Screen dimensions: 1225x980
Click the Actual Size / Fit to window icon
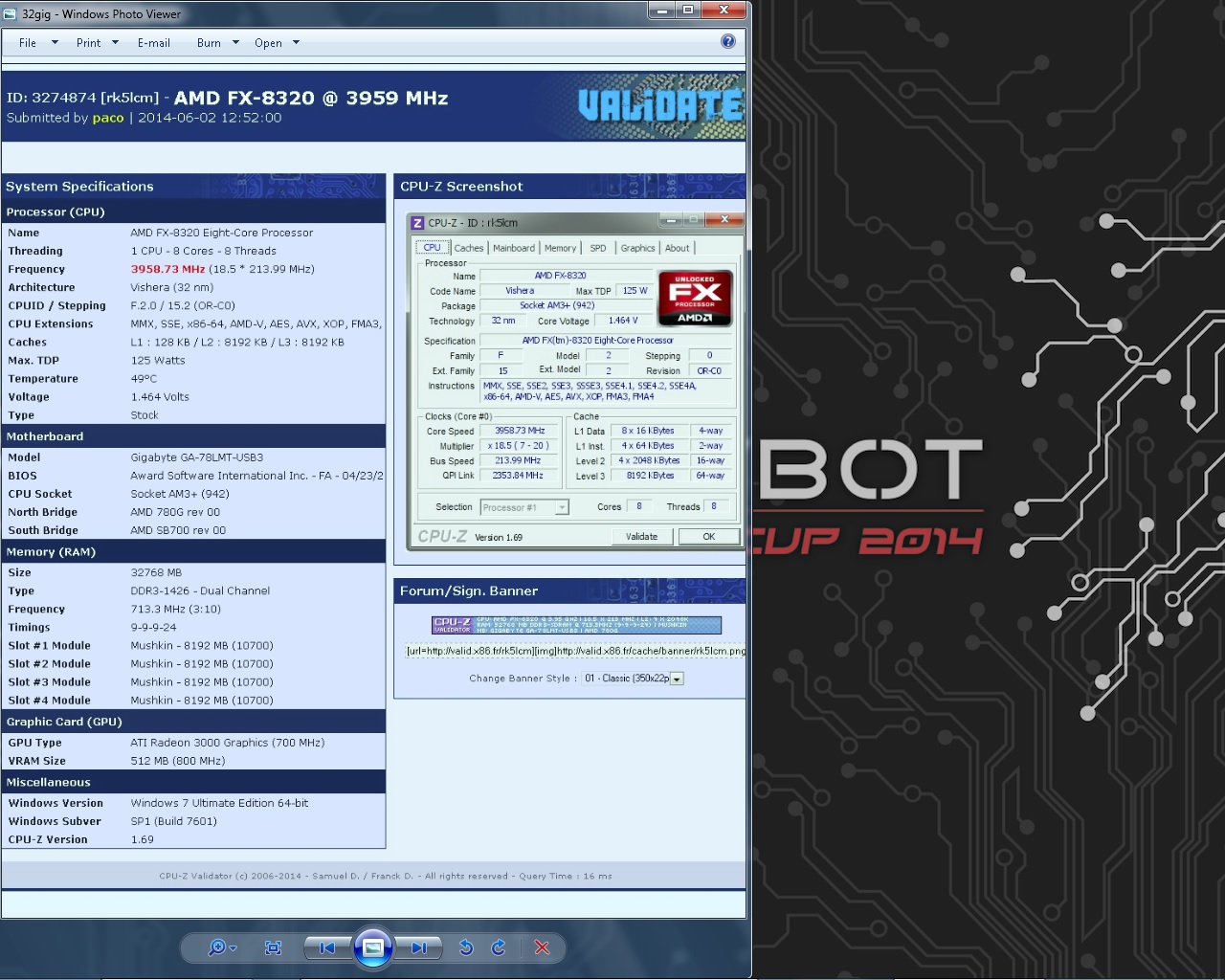coord(273,947)
